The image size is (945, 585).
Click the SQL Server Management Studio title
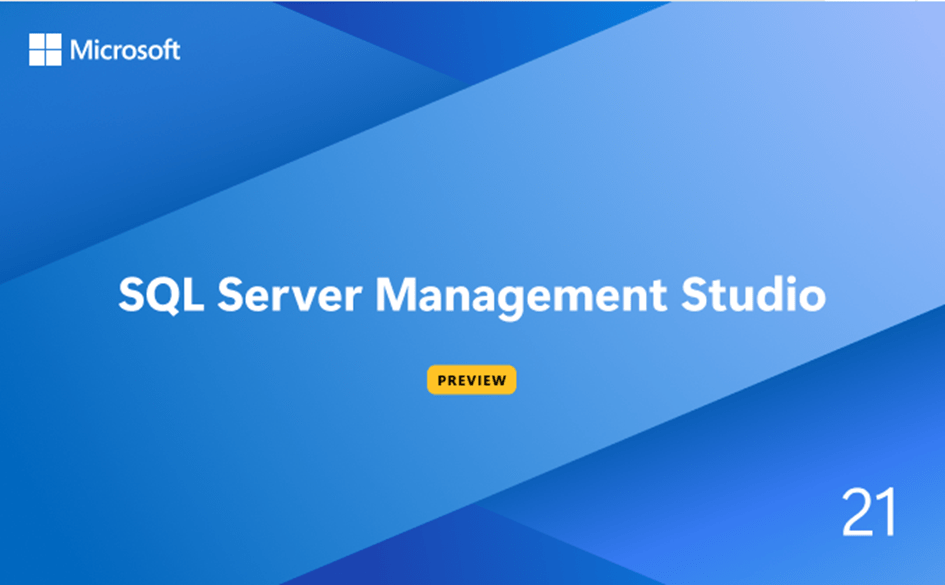point(472,295)
